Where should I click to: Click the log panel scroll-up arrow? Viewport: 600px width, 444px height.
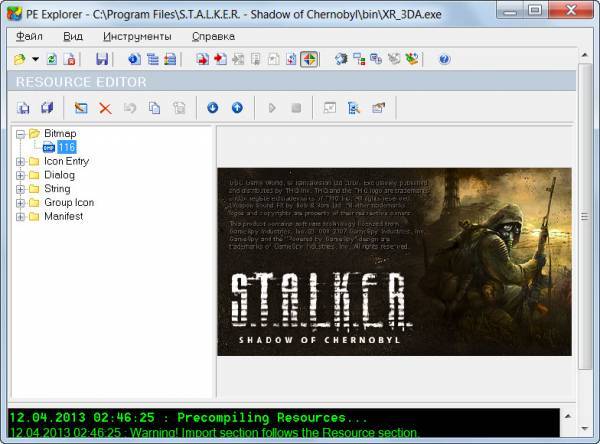568,416
